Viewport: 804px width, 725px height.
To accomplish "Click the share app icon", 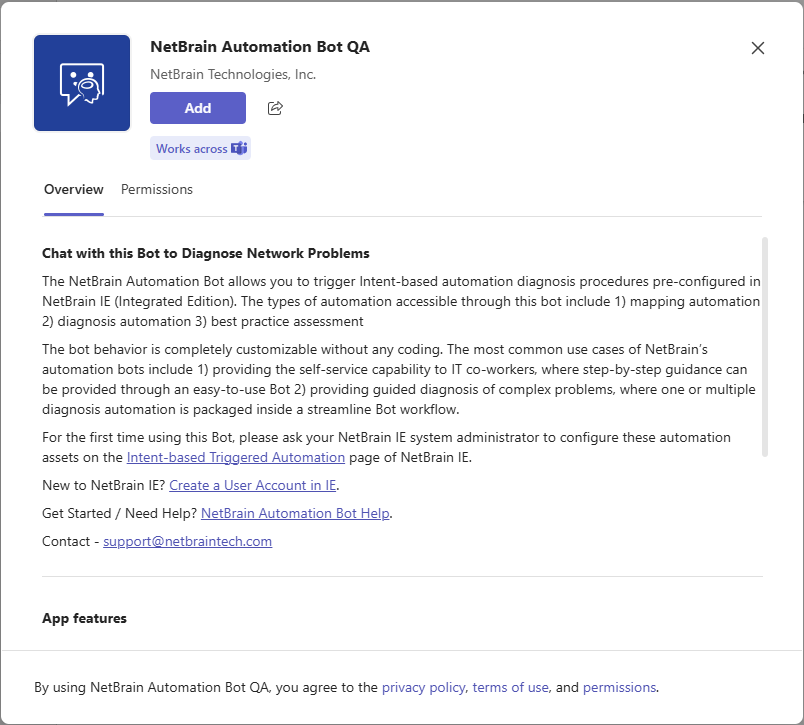I will coord(276,108).
